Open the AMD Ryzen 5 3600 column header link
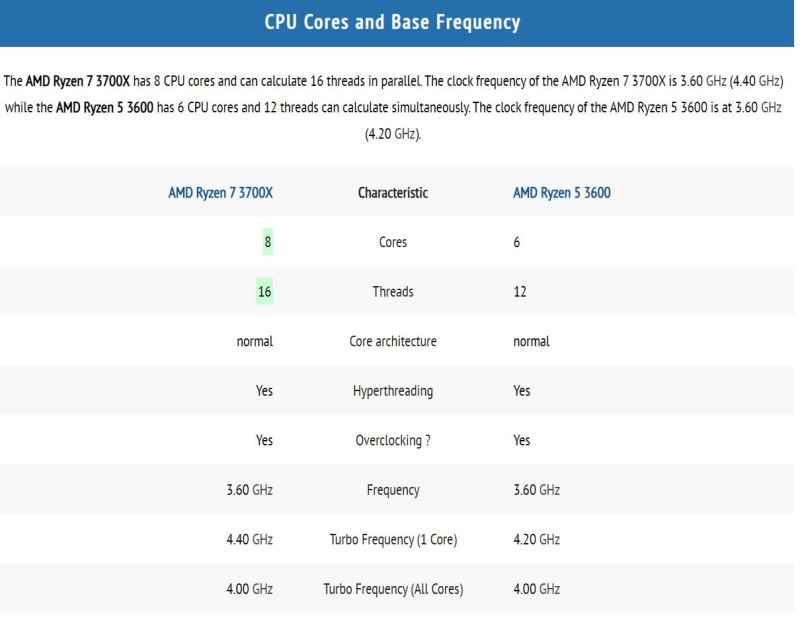The height and width of the screenshot is (625, 800). tap(562, 193)
